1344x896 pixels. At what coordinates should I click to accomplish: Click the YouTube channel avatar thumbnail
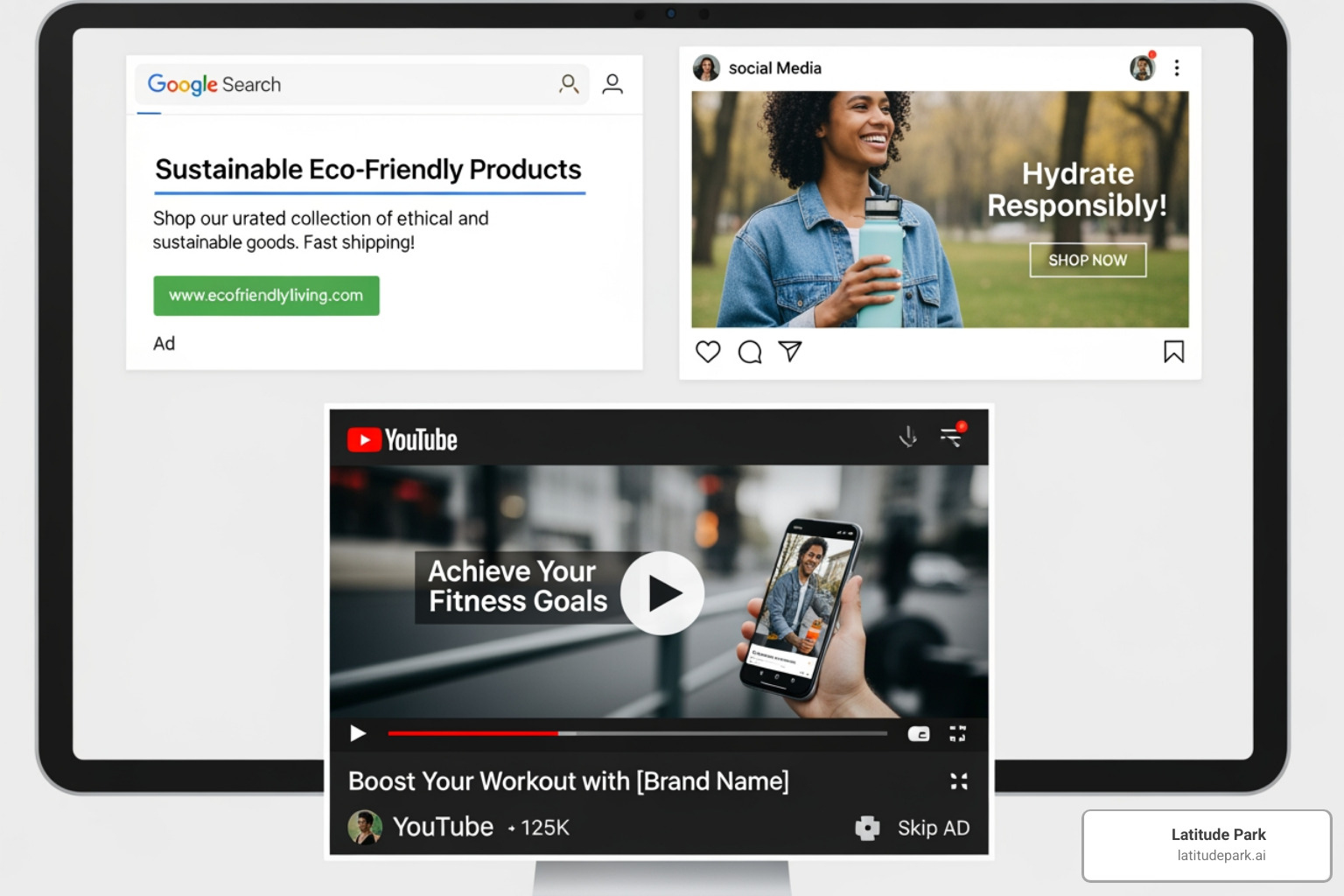click(365, 827)
